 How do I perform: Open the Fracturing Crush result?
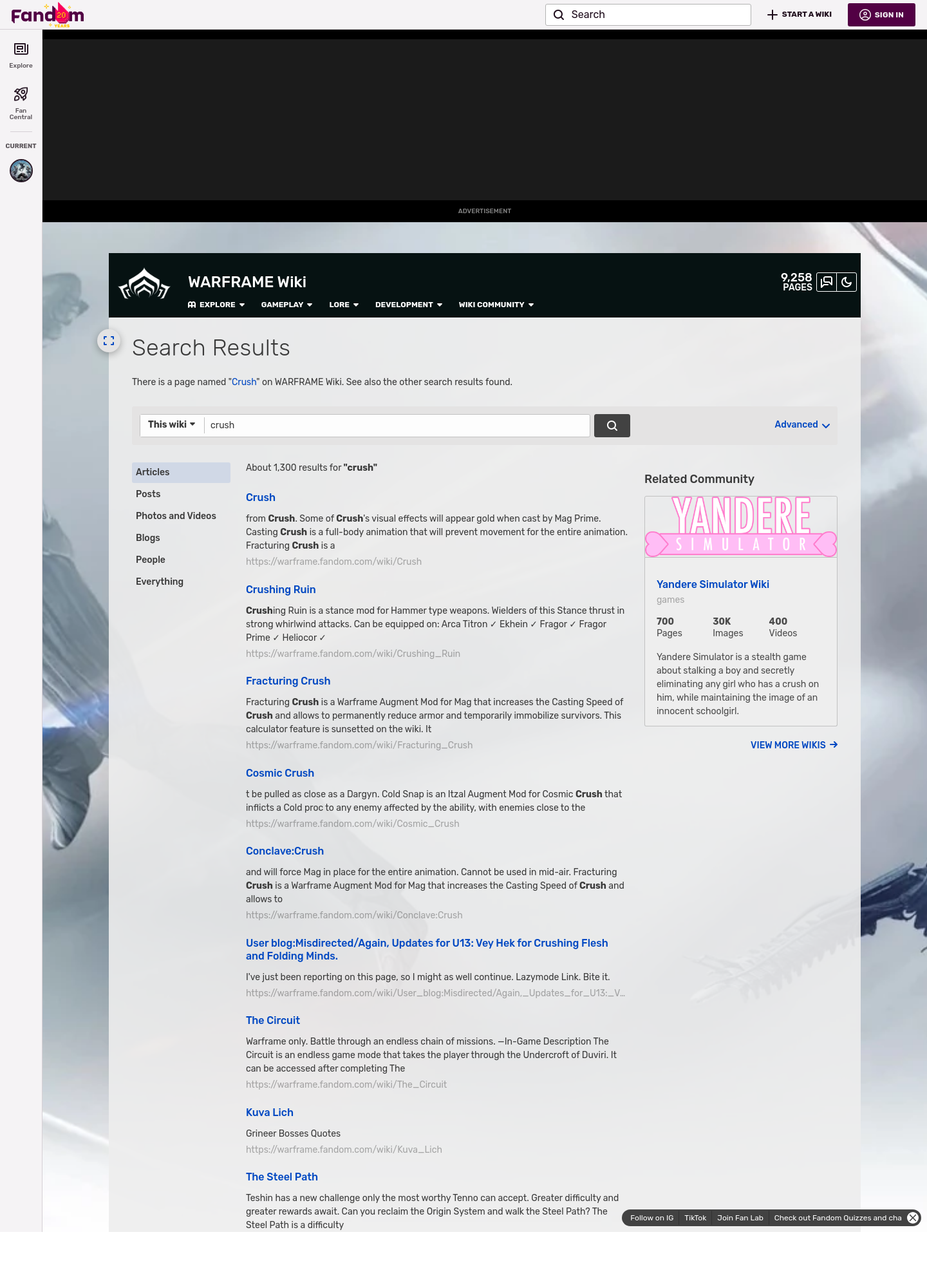pyautogui.click(x=288, y=681)
